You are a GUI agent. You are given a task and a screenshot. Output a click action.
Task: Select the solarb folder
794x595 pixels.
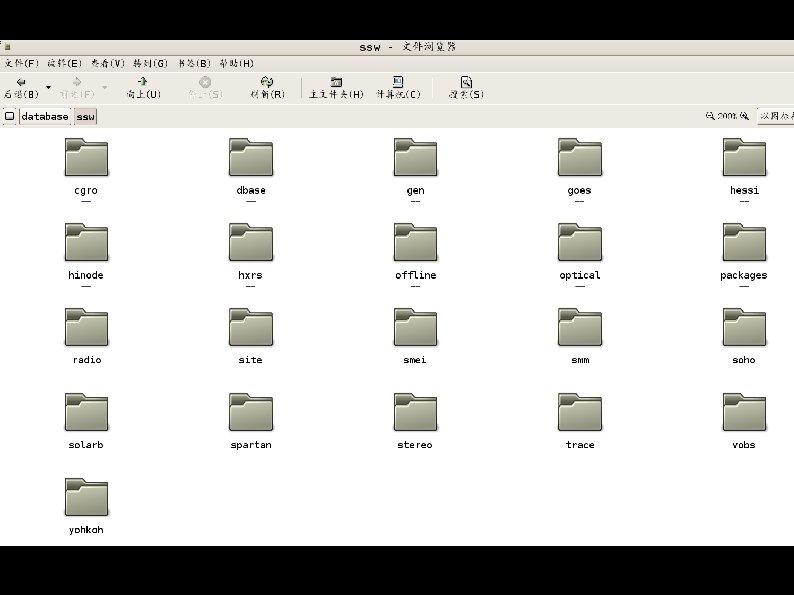click(86, 421)
